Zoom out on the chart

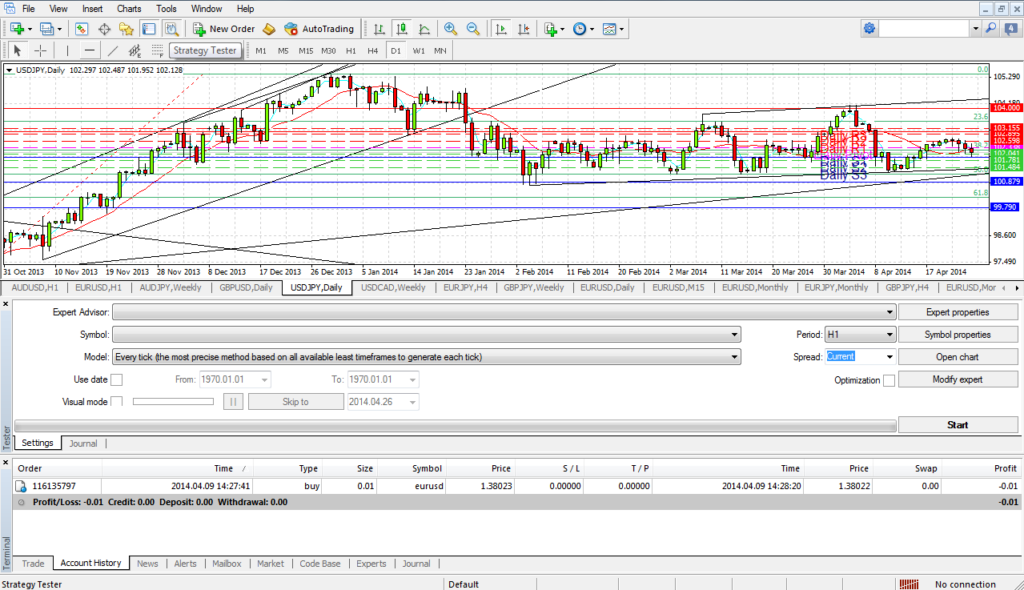tap(473, 29)
